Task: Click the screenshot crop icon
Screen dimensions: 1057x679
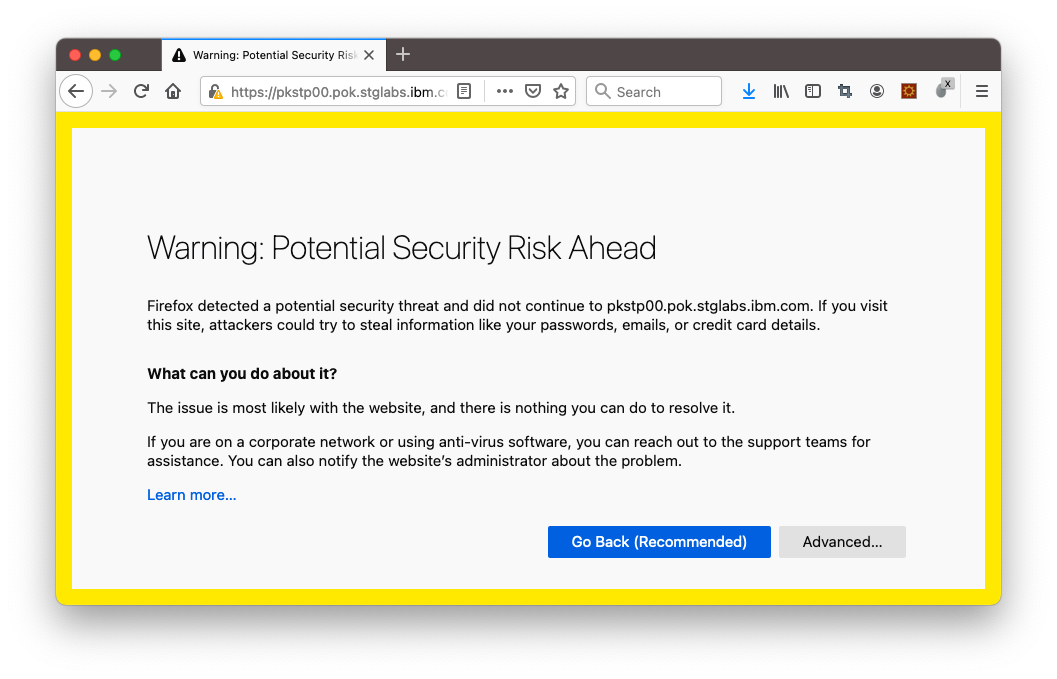Action: [845, 91]
